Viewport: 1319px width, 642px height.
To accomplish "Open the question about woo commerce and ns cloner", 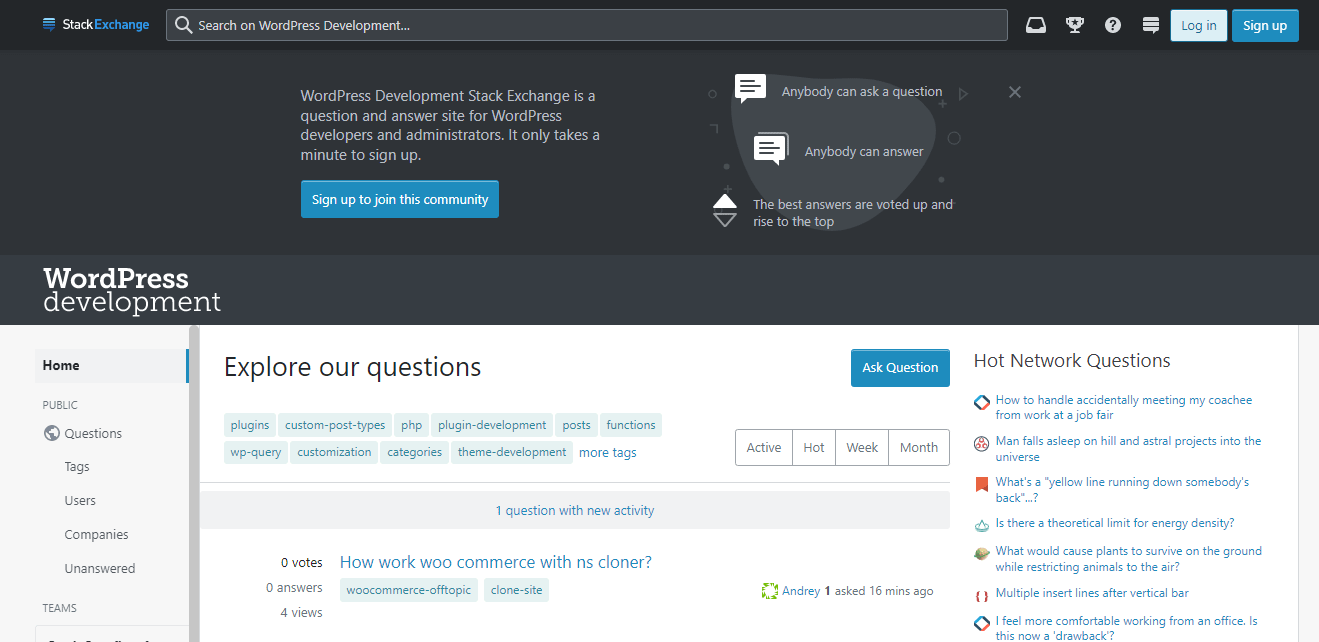I will (495, 562).
